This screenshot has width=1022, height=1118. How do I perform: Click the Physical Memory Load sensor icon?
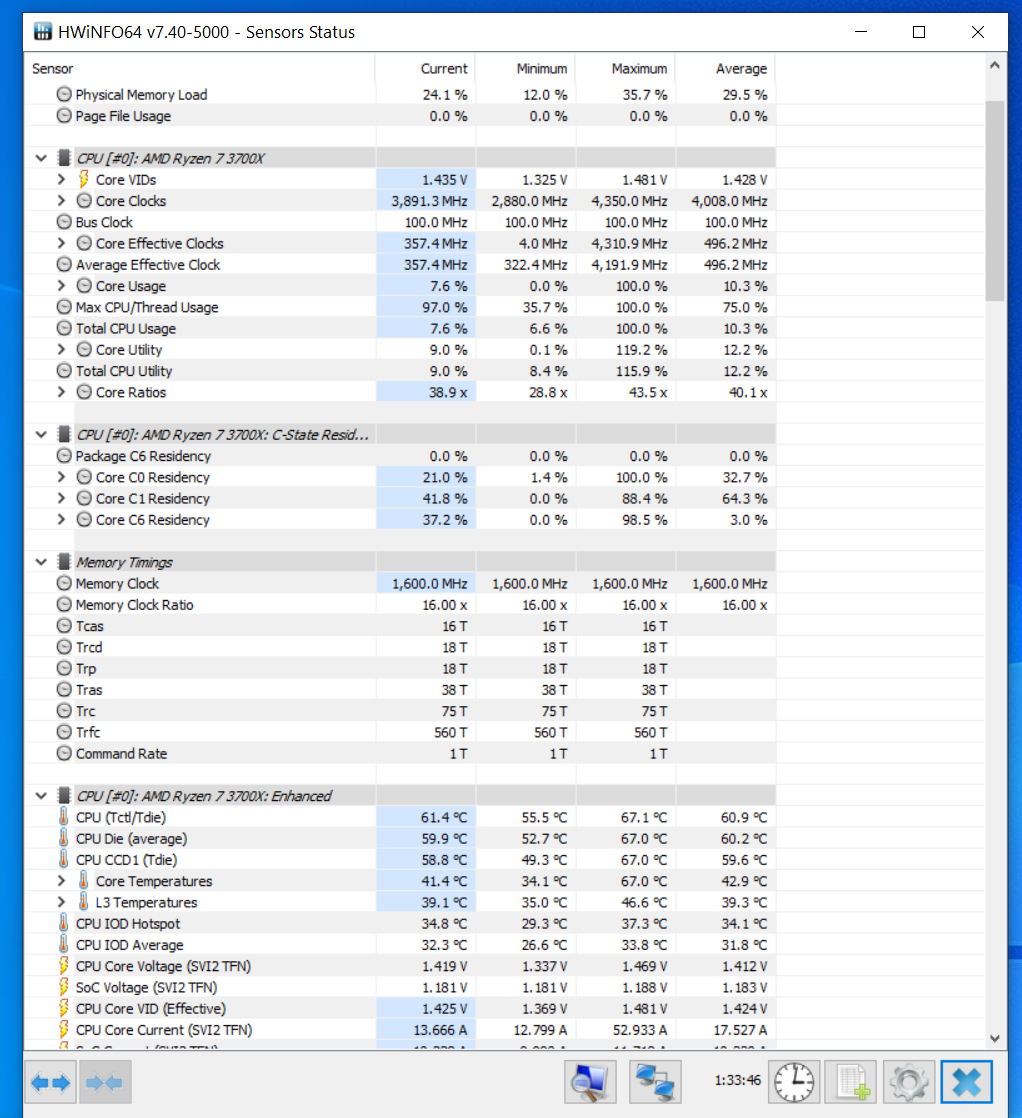(x=64, y=94)
